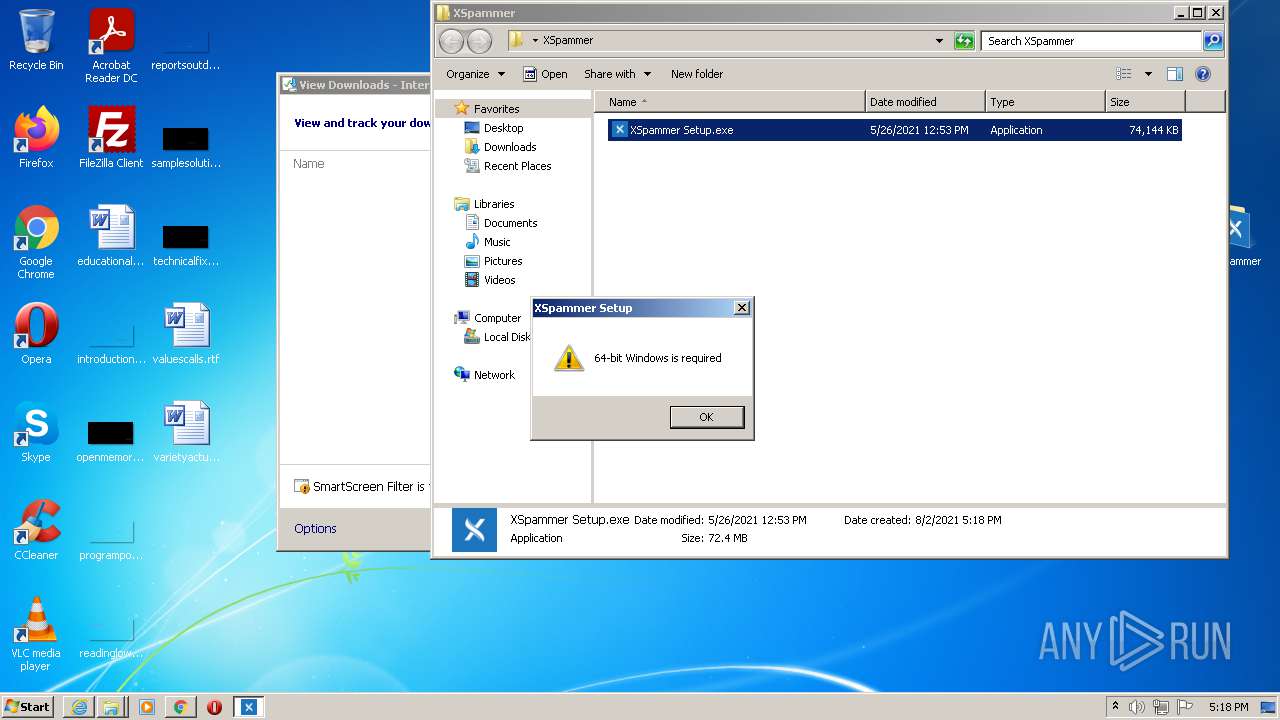Open Music library in navigation pane
The image size is (1280, 720).
pos(497,242)
